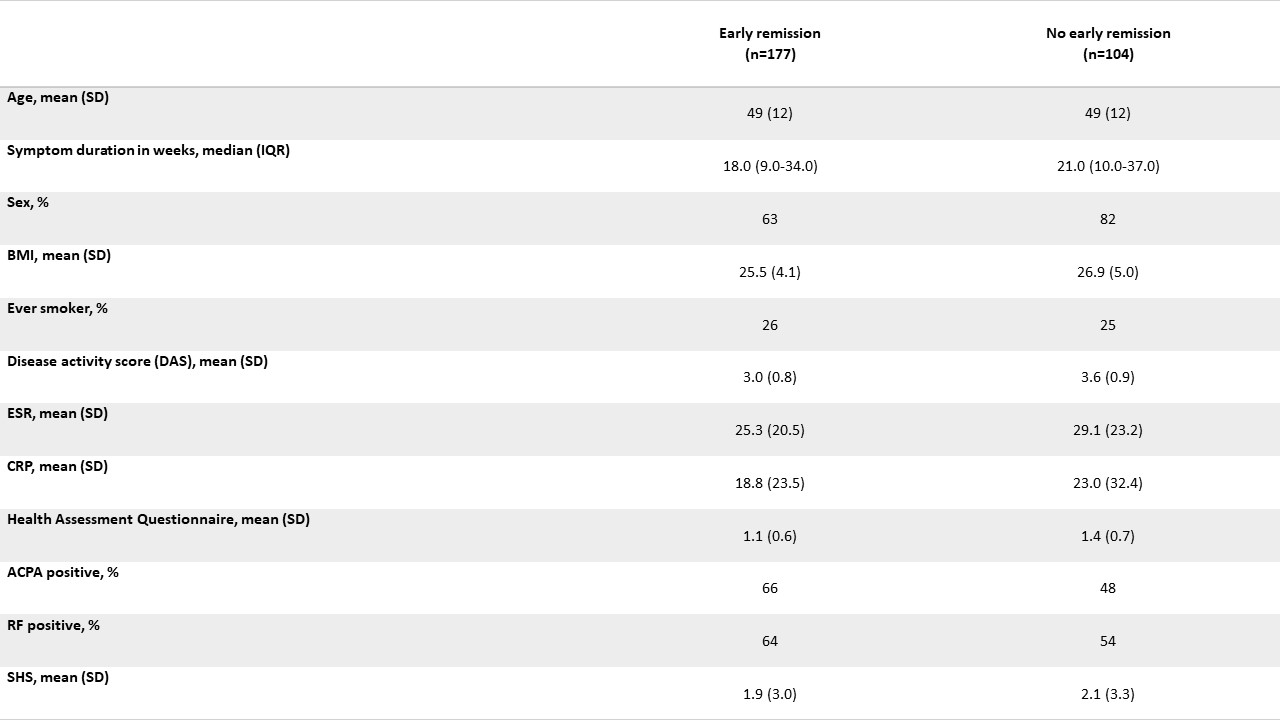The image size is (1280, 720).
Task: Select the "Ever smoker, %" row label
Action: (57, 309)
